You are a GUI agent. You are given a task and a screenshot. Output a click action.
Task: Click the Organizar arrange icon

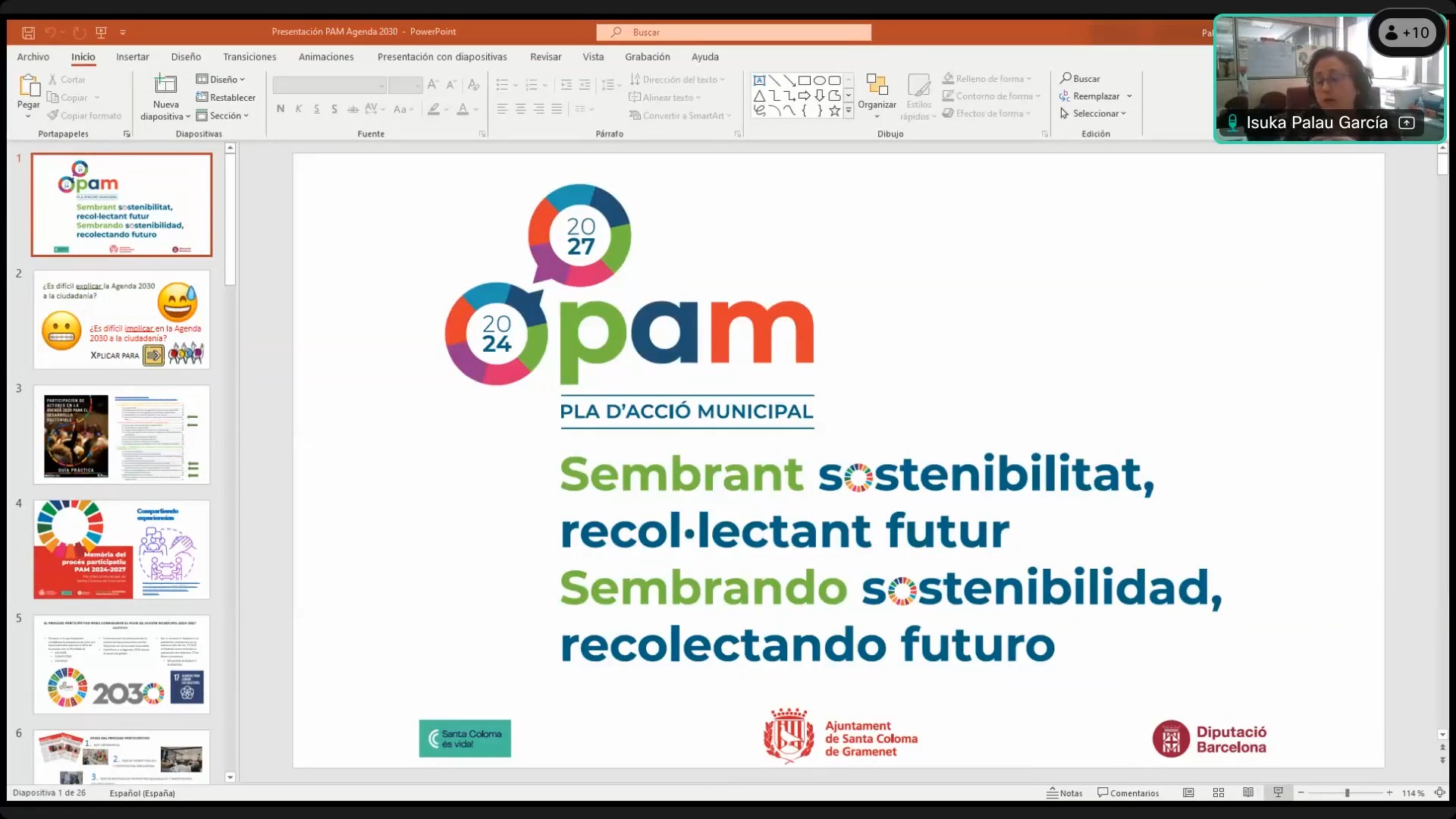(877, 85)
